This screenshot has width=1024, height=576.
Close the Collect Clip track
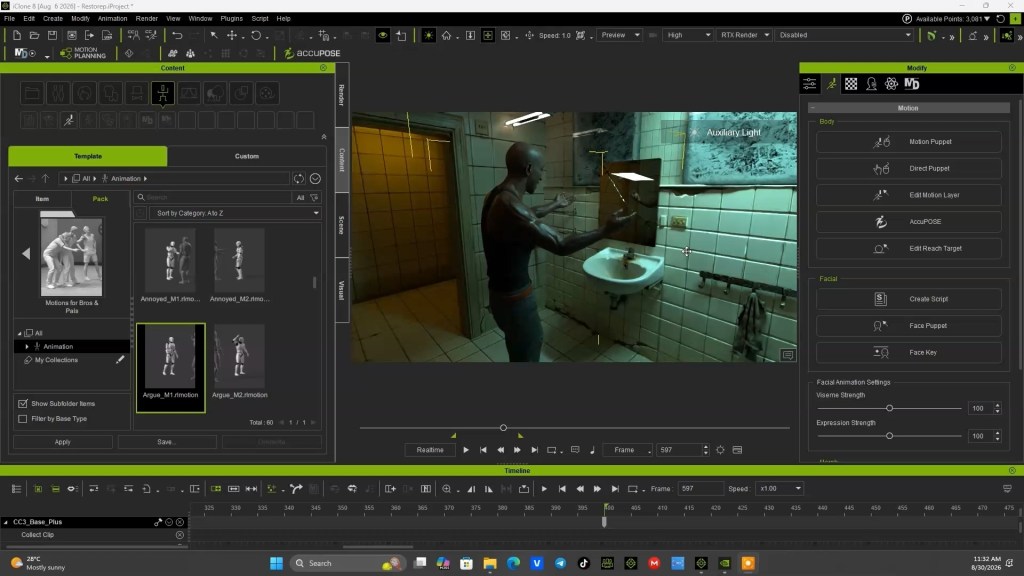click(180, 535)
